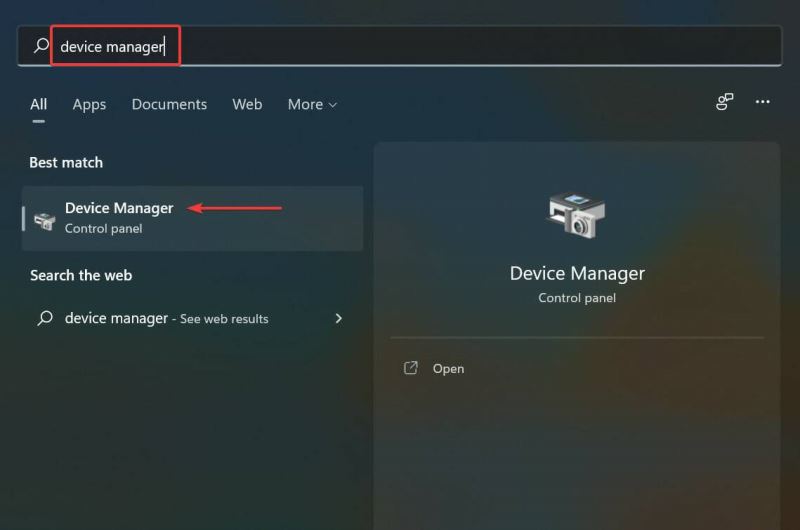800x530 pixels.
Task: Click the magnifier icon in the search box
Action: pos(40,46)
